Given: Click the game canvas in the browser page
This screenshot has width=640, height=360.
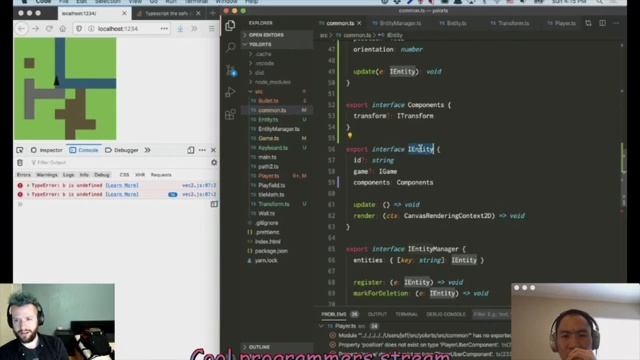Looking at the screenshot, I should (x=65, y=89).
